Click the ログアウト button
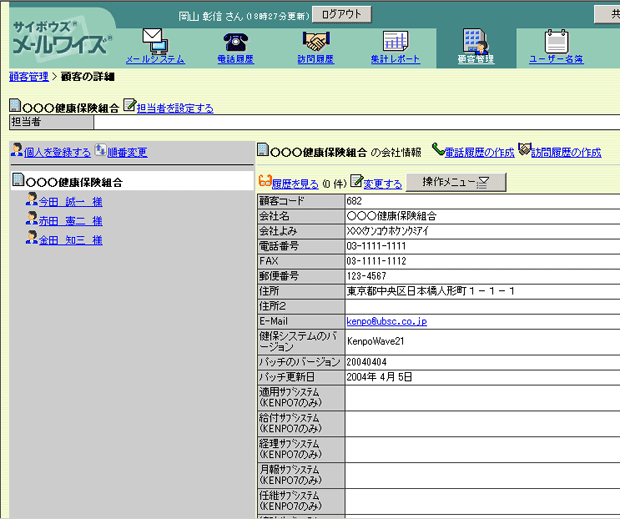This screenshot has width=620, height=519. click(342, 15)
